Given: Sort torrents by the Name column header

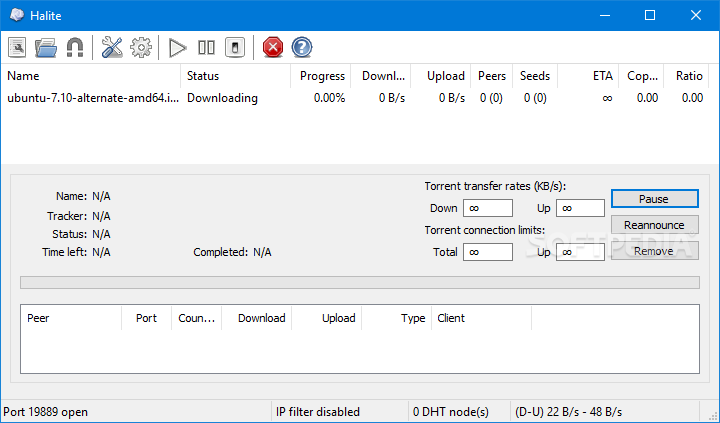Looking at the screenshot, I should [90, 76].
